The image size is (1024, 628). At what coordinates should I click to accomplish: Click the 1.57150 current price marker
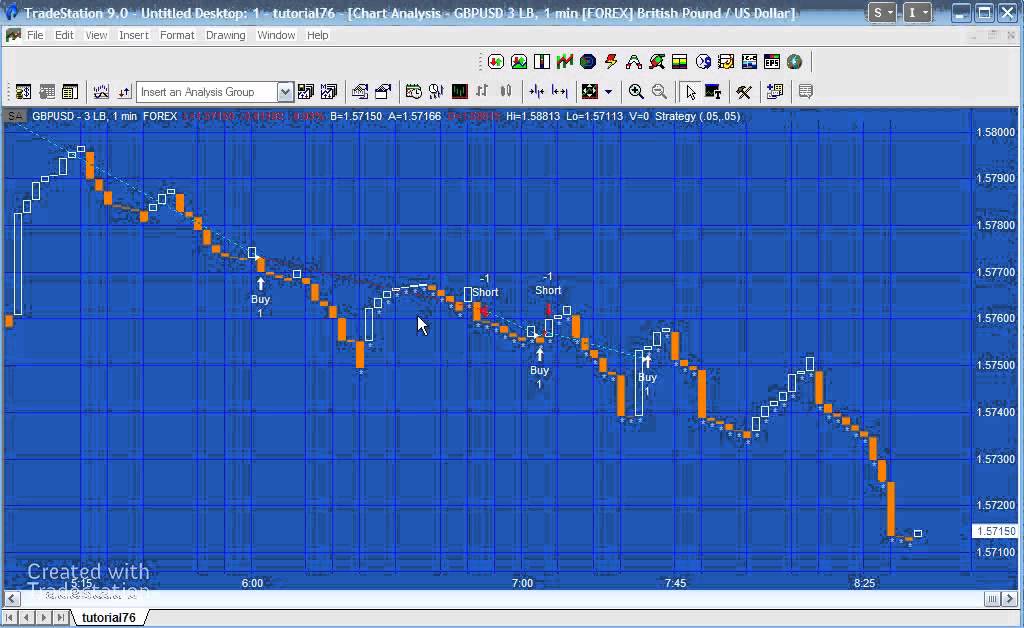point(995,531)
